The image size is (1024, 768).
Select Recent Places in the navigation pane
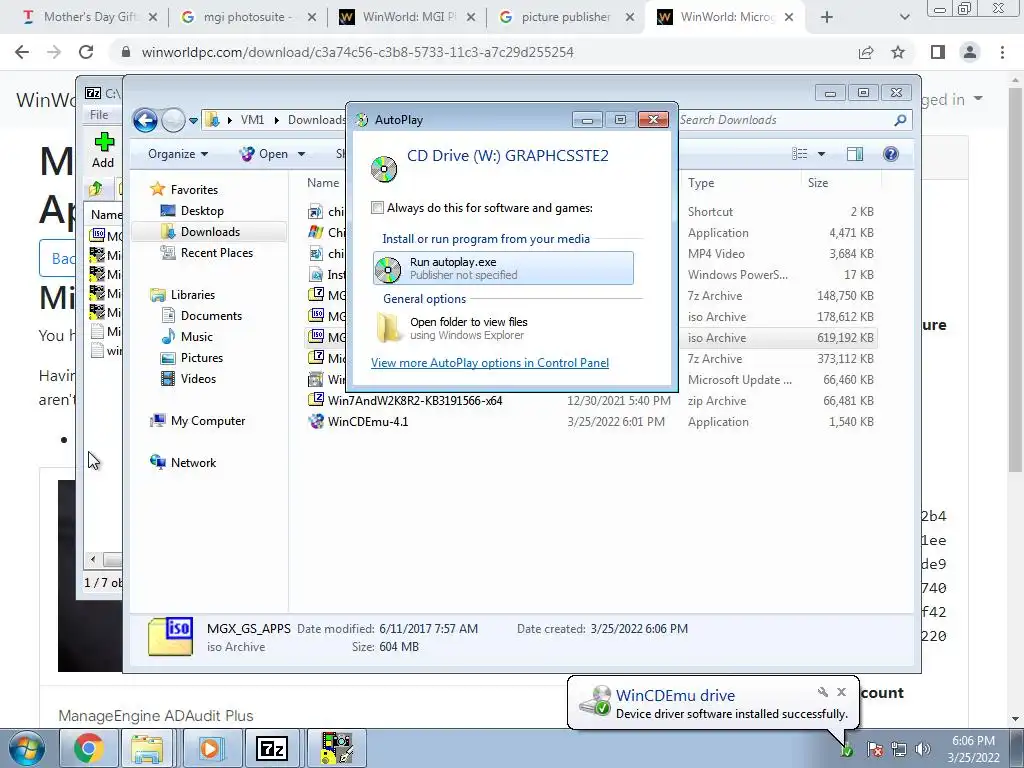[216, 253]
